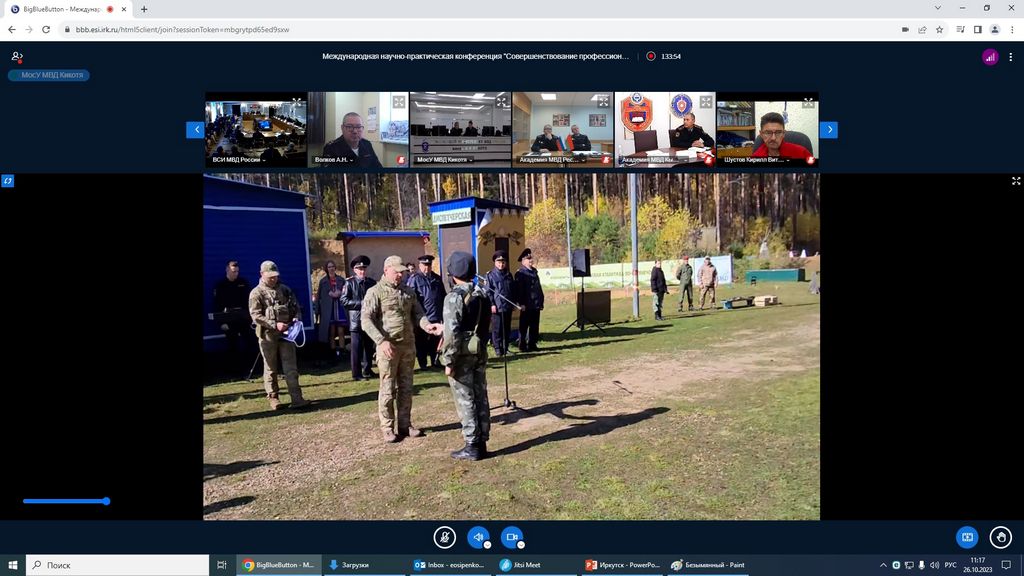Switch to BigBlueButton browser tab
The image size is (1024, 576).
64,9
